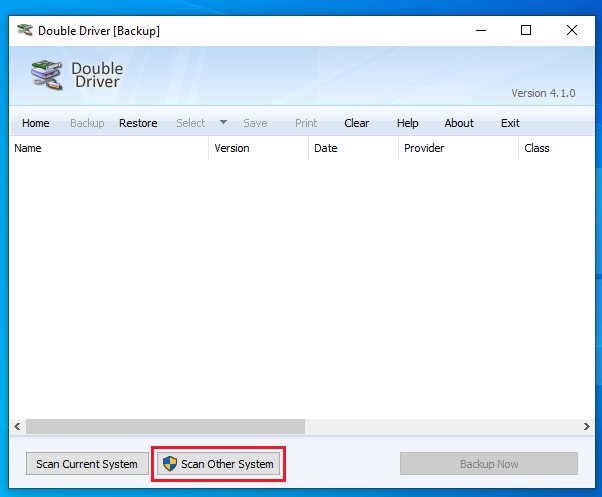The image size is (602, 497).
Task: Sort by the Provider column header
Action: tap(458, 148)
